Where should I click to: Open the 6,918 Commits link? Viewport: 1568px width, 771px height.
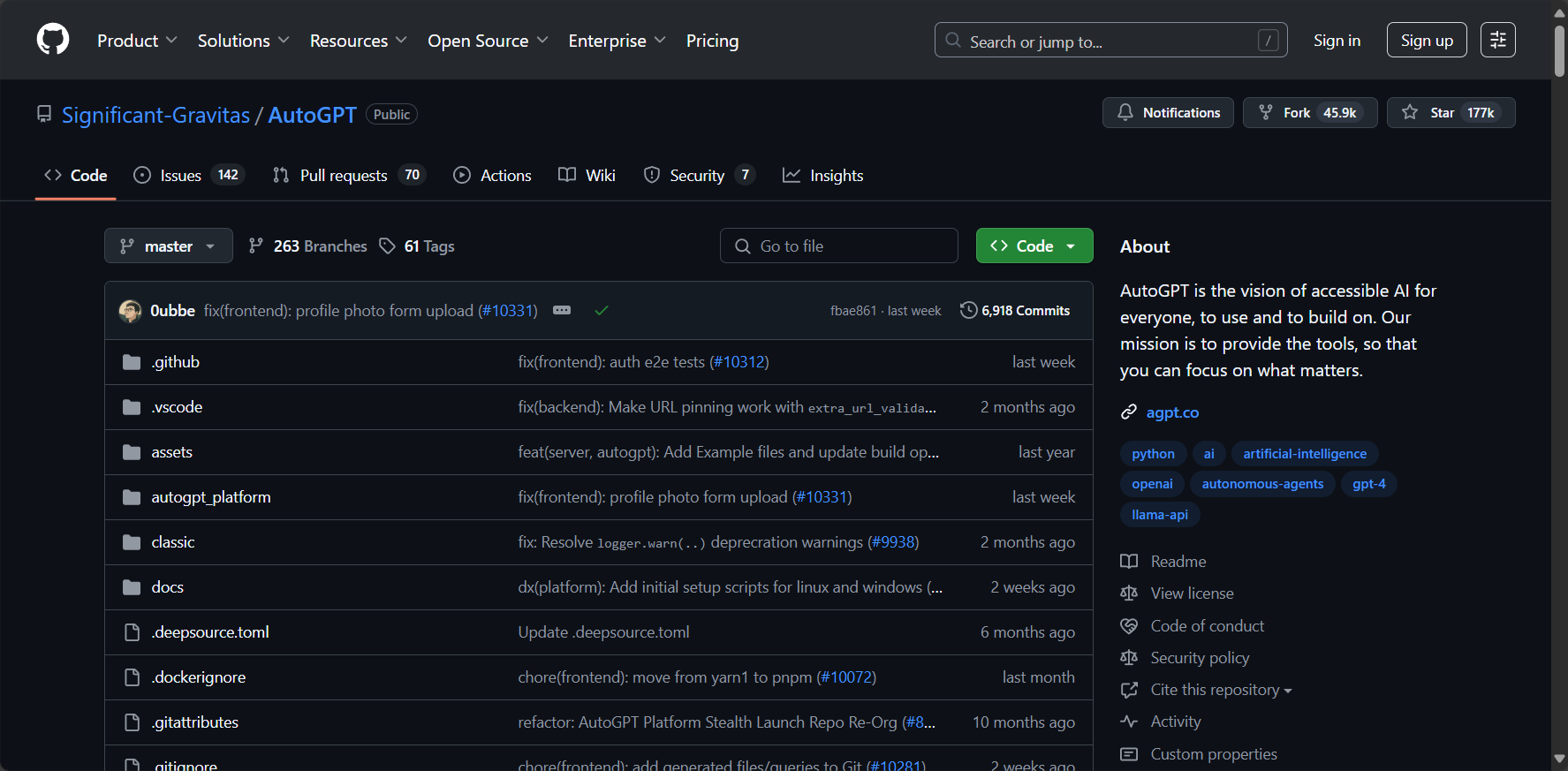(1015, 310)
